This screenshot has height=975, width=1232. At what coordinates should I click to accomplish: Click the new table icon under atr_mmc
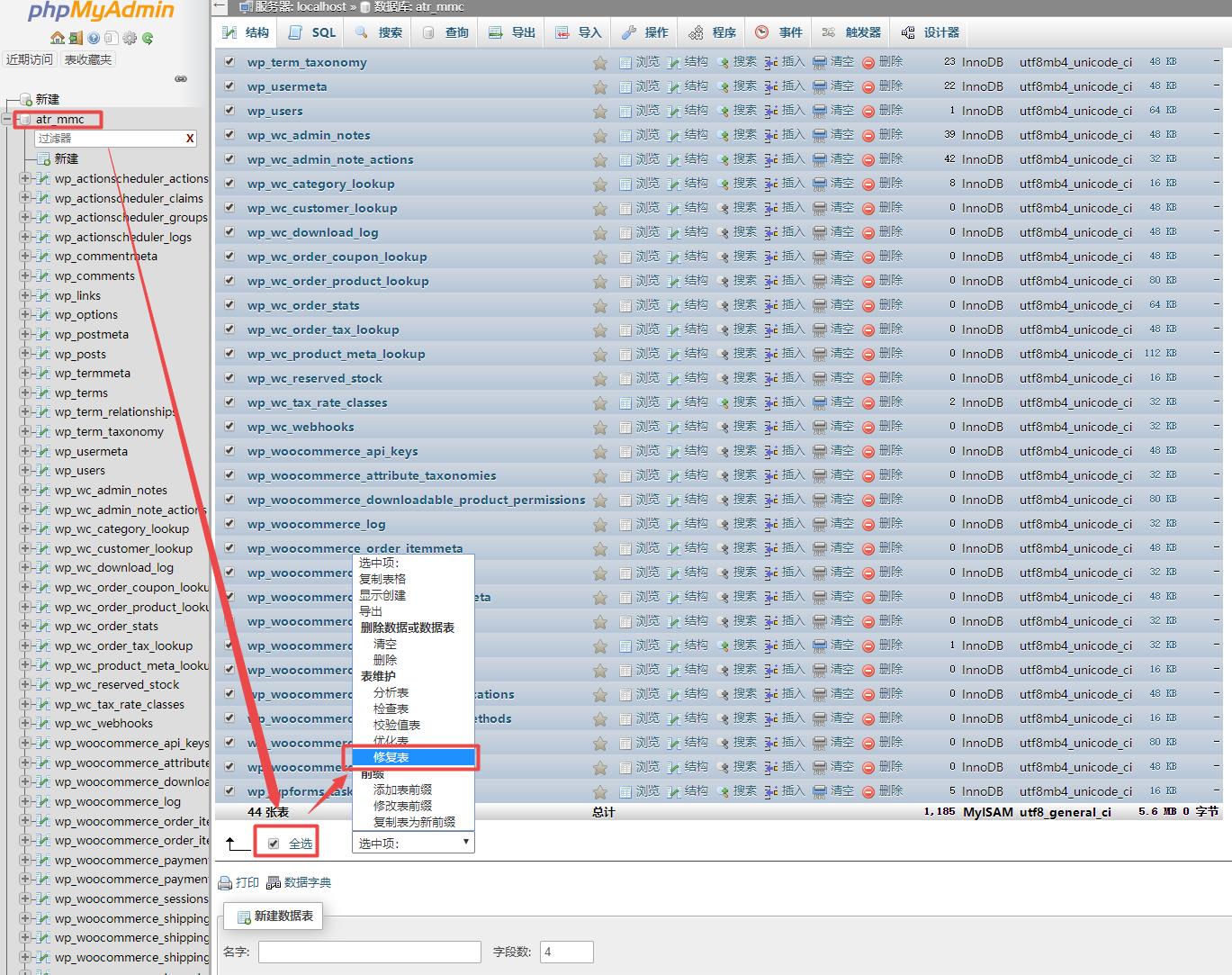(x=44, y=158)
